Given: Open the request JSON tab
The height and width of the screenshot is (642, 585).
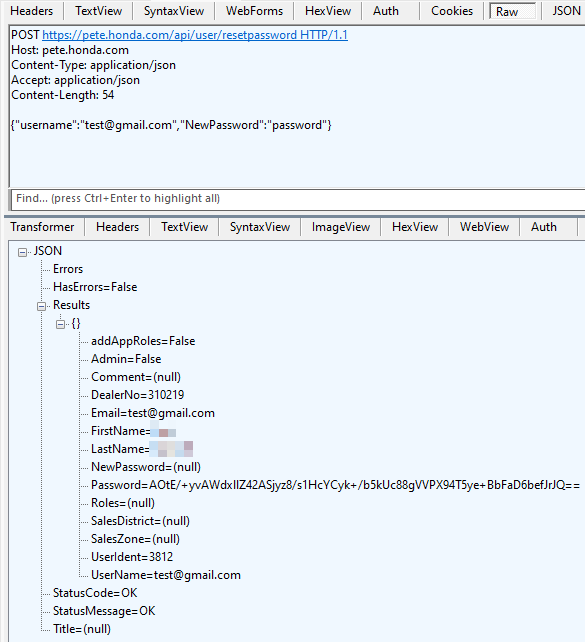Looking at the screenshot, I should tap(566, 11).
